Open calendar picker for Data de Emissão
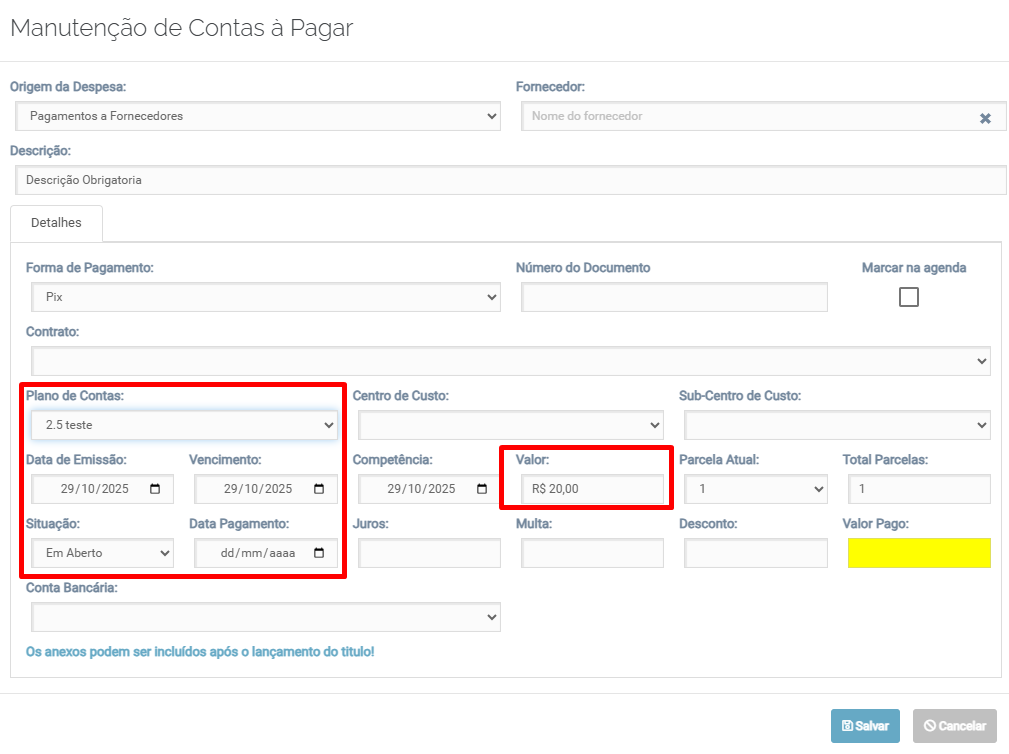Screen dimensions: 1009x754 click(155, 489)
